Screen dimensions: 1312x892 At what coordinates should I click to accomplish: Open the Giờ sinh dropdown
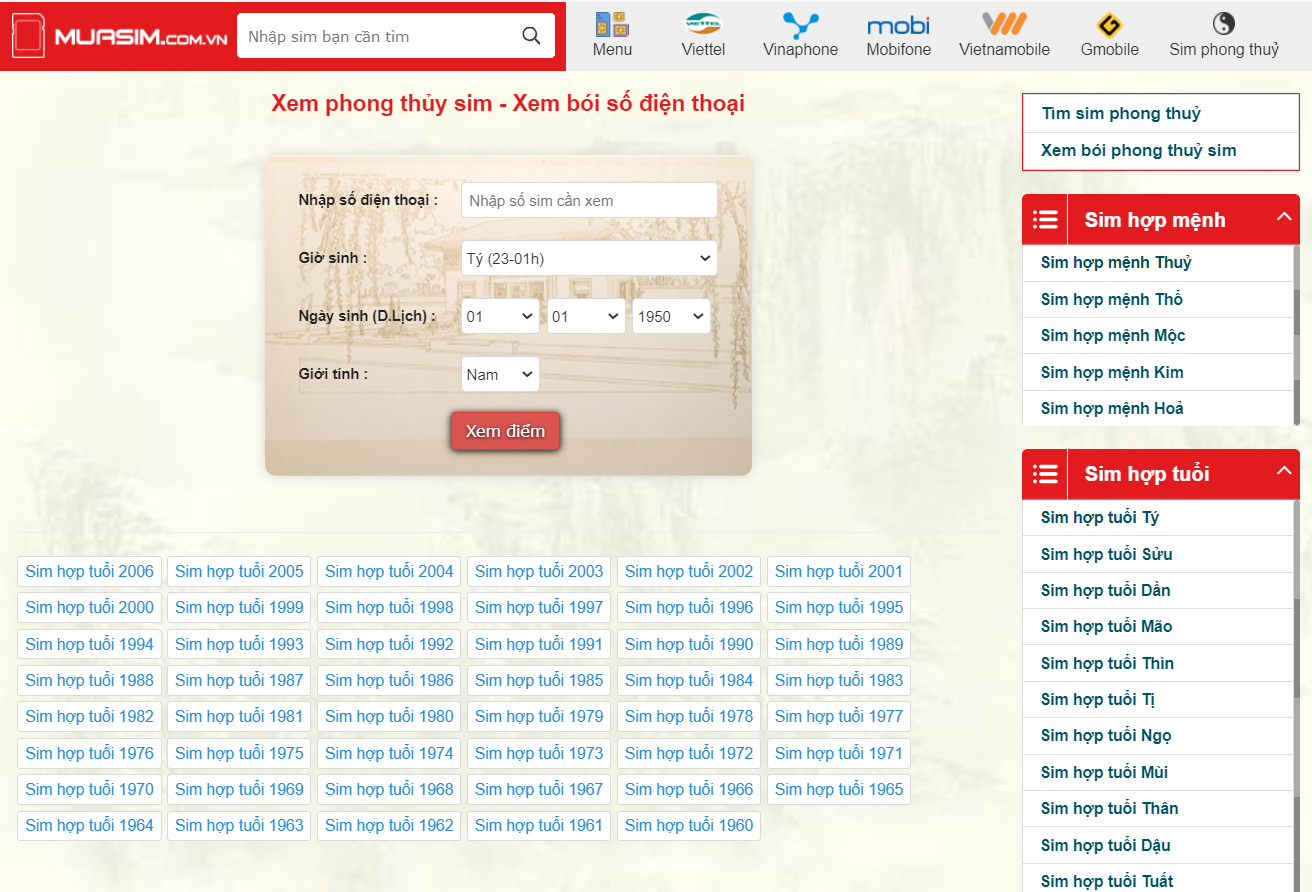[589, 258]
